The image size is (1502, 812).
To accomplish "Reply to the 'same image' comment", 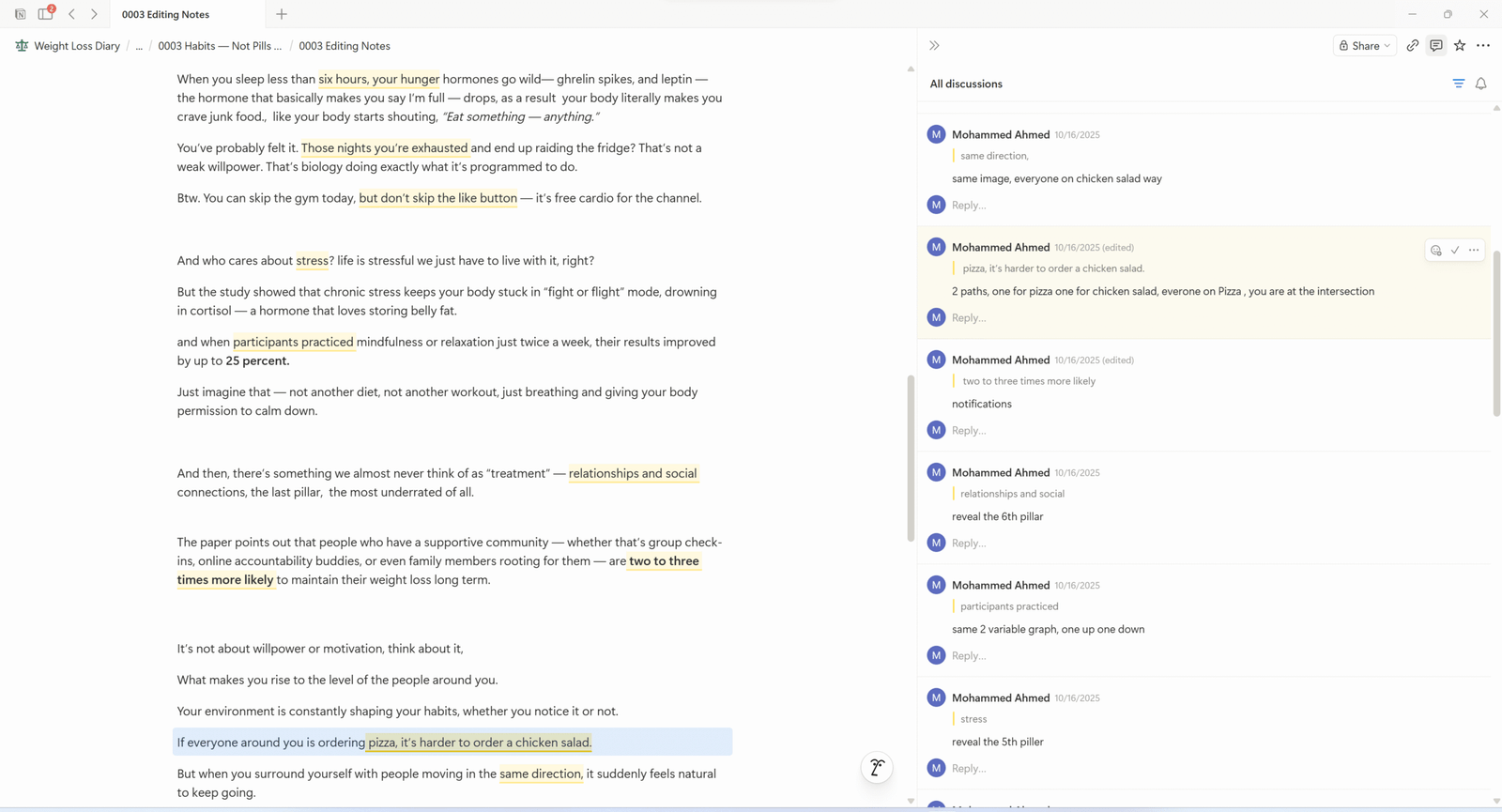I will pos(969,205).
